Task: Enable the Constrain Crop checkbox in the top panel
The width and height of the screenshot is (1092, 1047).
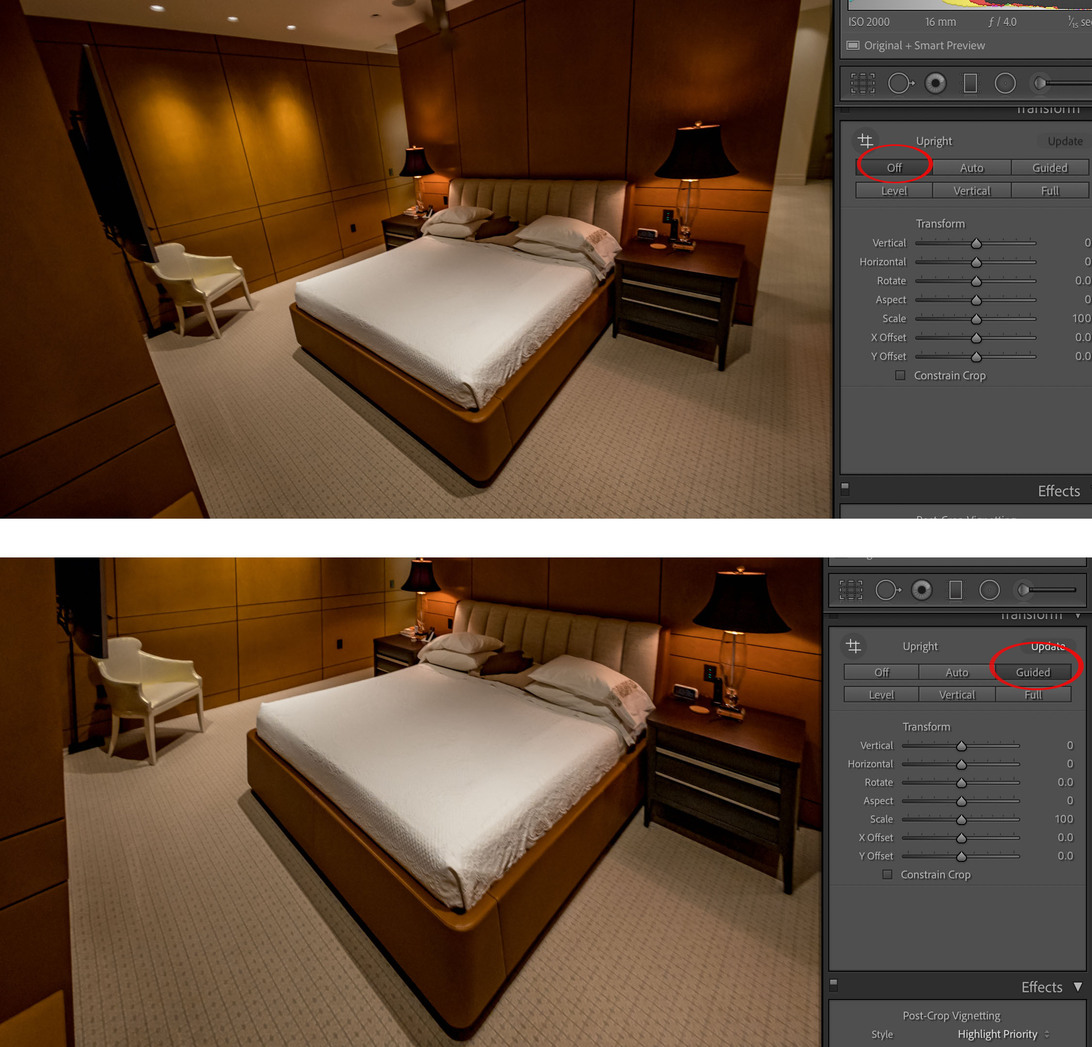Action: click(900, 376)
